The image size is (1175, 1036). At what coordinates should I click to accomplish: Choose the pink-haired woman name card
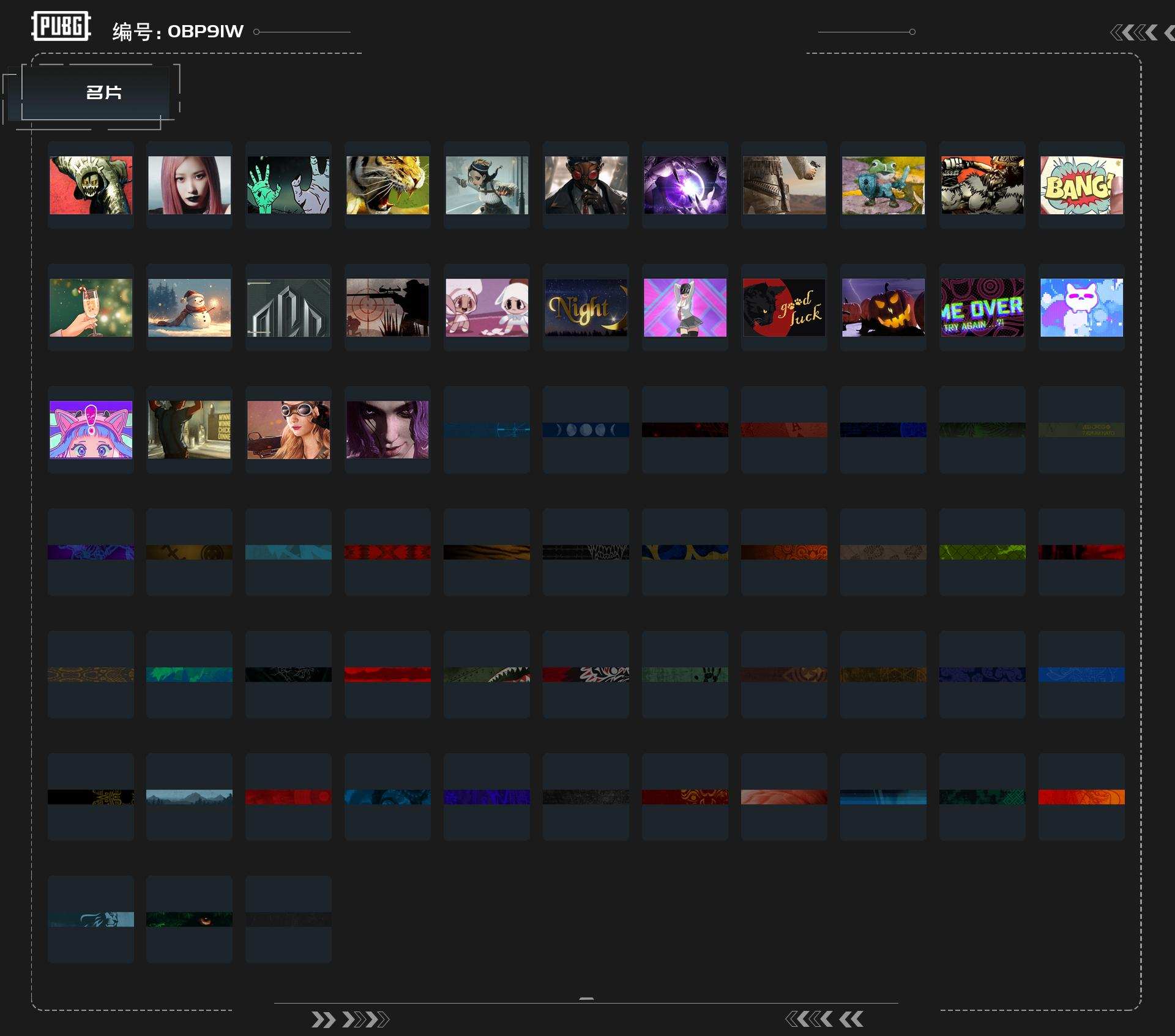tap(190, 185)
